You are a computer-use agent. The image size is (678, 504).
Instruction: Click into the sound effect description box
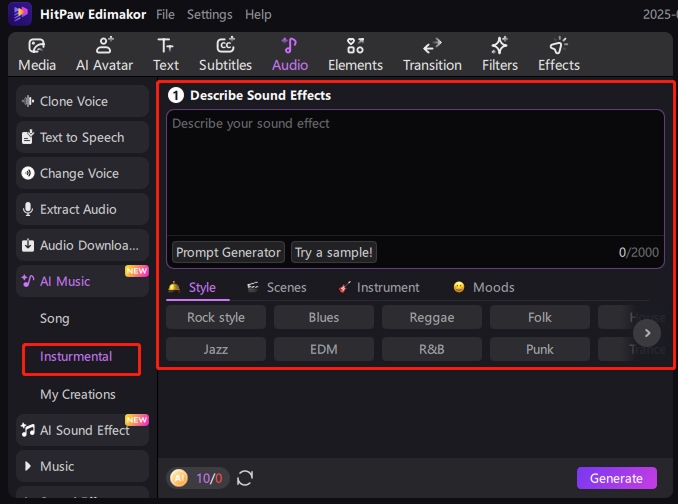(x=415, y=173)
